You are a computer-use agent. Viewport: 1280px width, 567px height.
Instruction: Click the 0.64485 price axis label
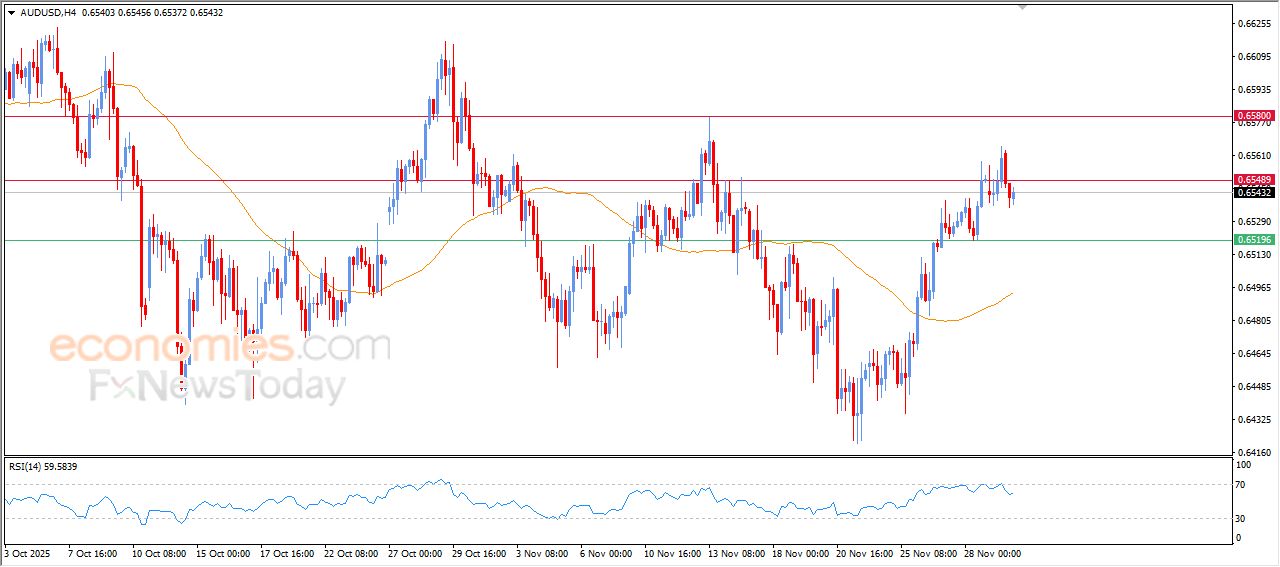[1254, 387]
